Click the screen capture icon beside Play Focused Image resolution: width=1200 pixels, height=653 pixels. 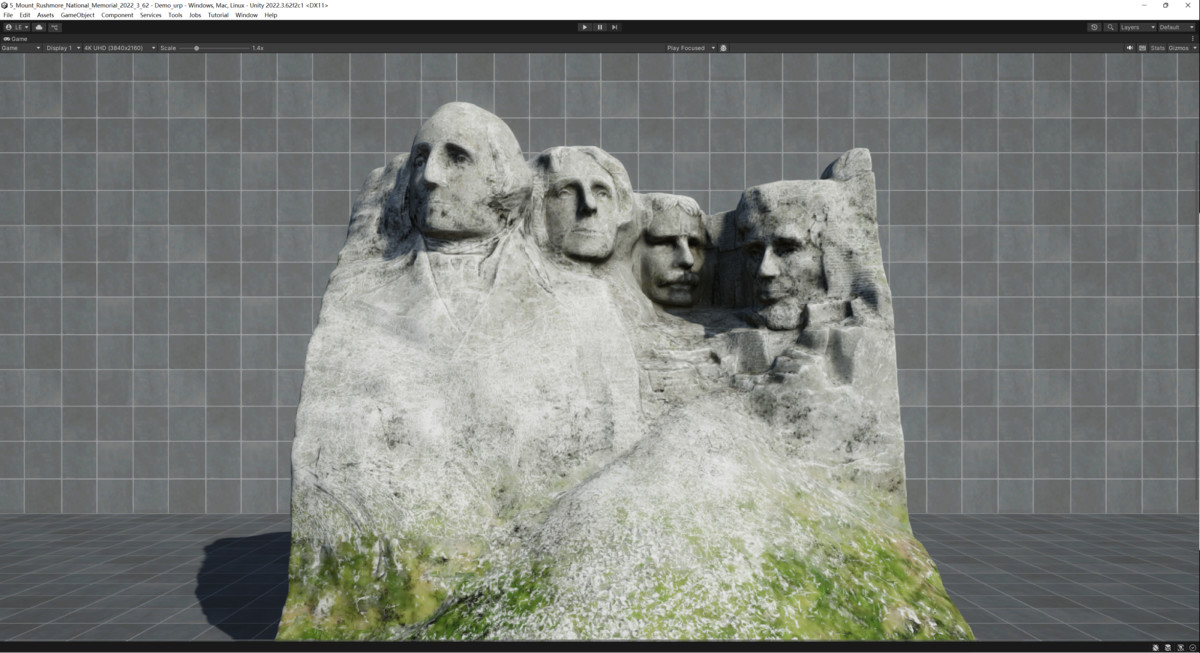click(x=723, y=47)
